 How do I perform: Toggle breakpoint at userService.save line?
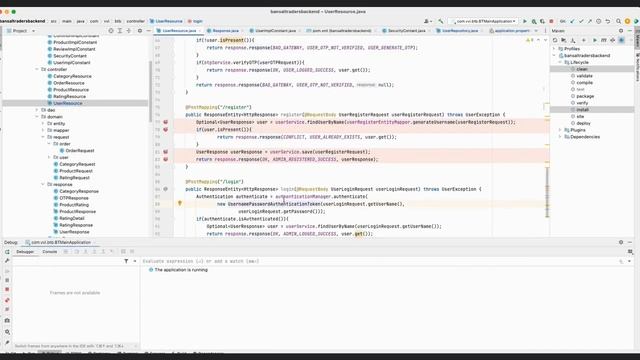pyautogui.click(x=166, y=152)
